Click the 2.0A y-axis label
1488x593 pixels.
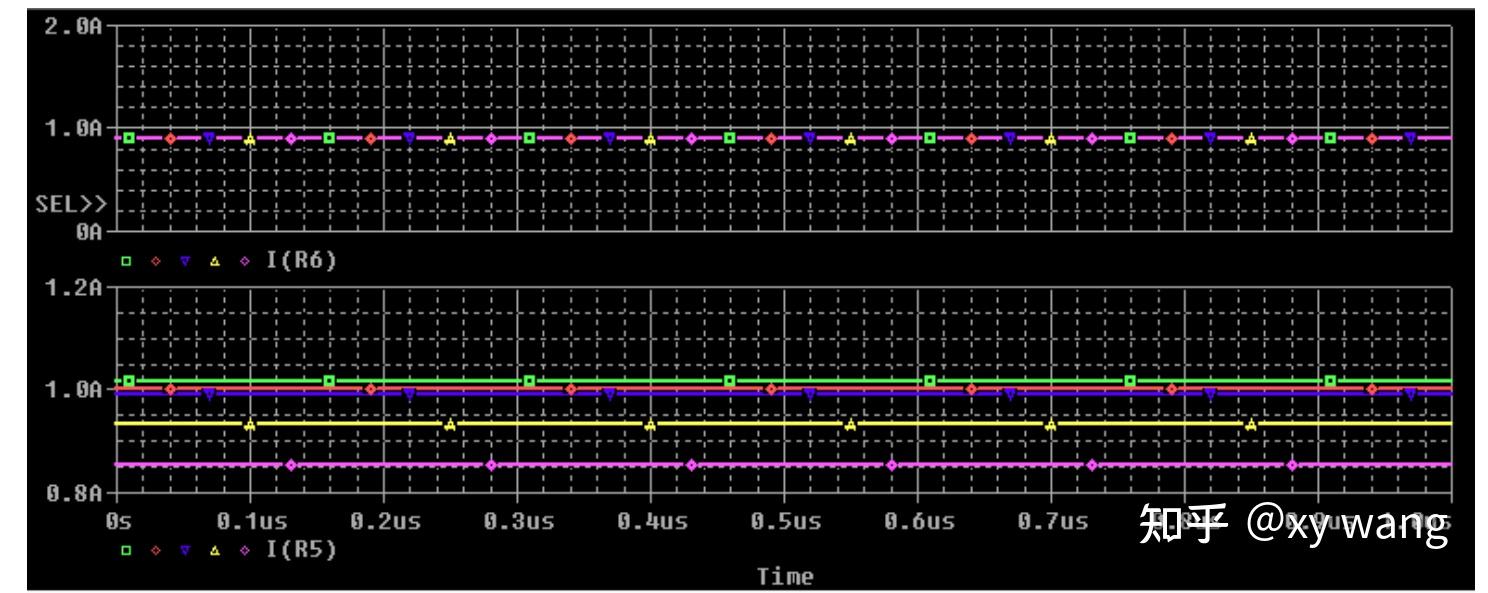coord(74,26)
